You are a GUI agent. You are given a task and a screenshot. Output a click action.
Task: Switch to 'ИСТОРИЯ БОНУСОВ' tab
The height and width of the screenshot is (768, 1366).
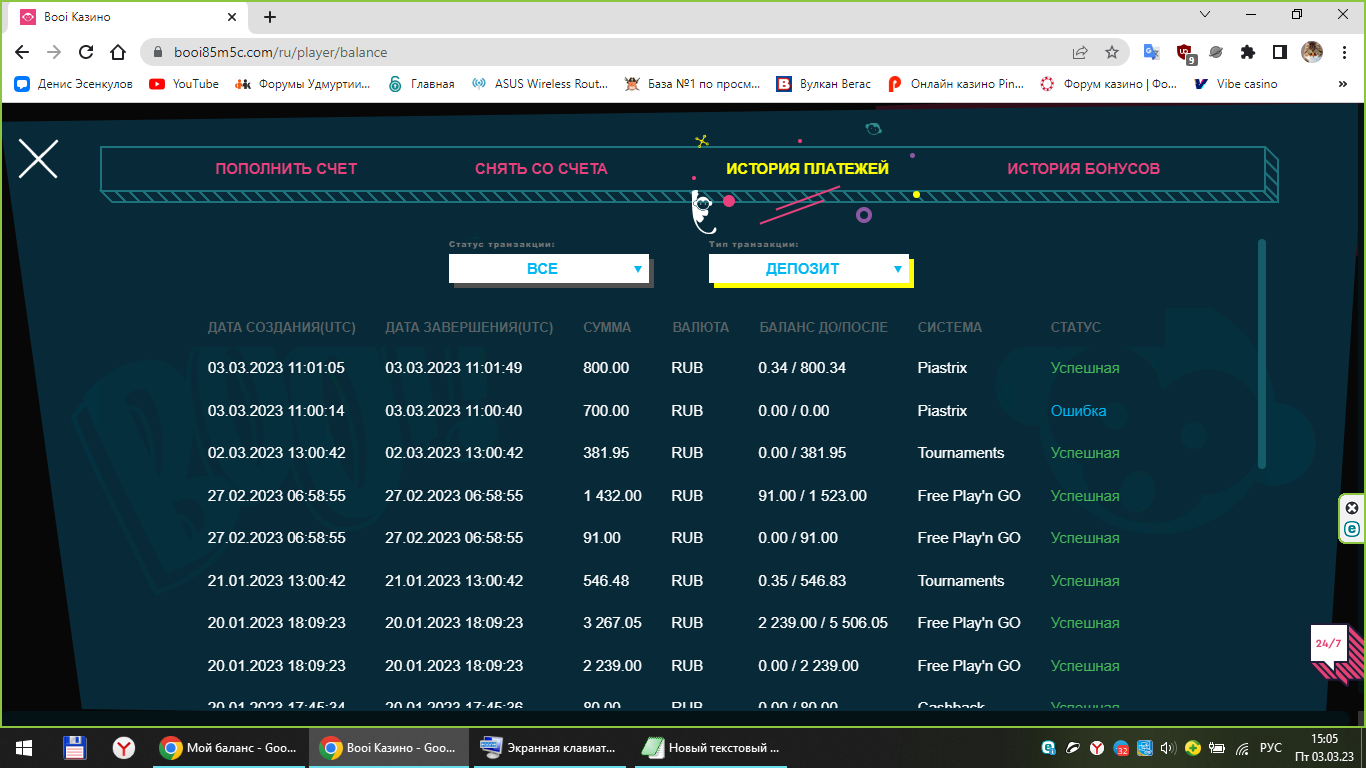pyautogui.click(x=1083, y=169)
